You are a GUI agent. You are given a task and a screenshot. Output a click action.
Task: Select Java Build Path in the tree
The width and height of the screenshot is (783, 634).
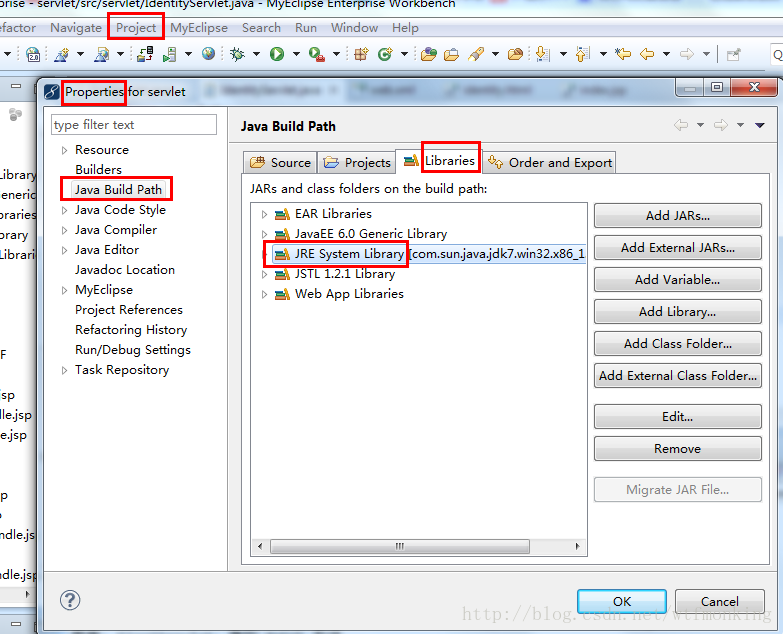(118, 190)
